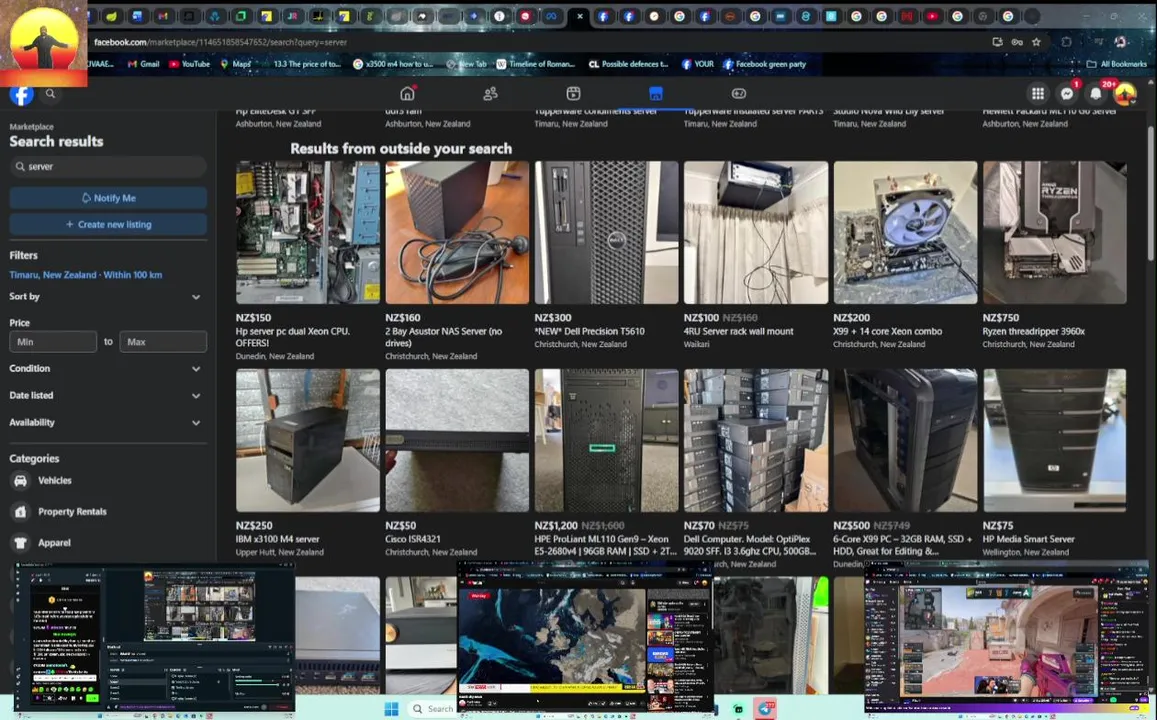The image size is (1157, 720).
Task: Open X99 + 14 core Xeon combo listing
Action: (905, 232)
